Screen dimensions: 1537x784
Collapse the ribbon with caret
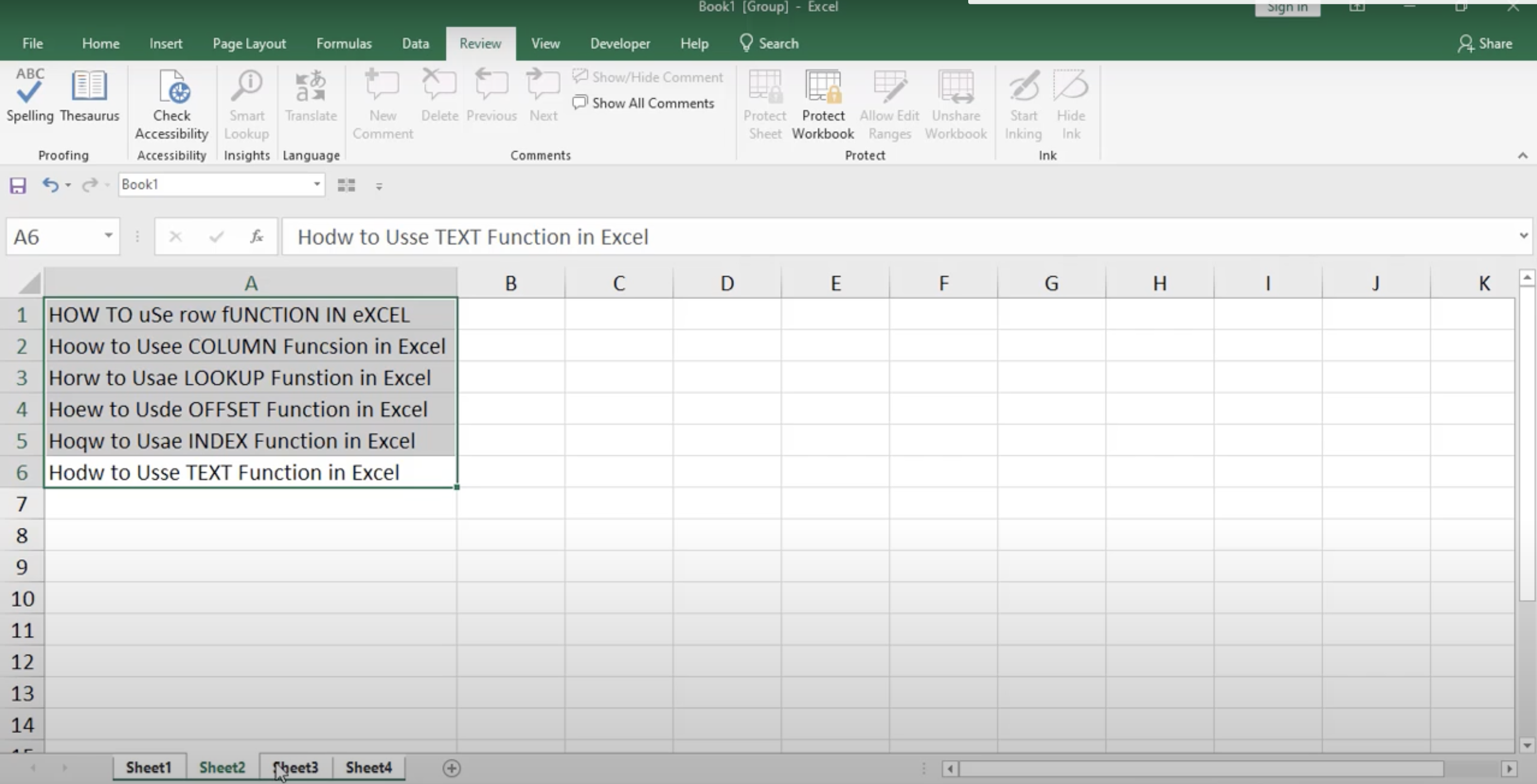pyautogui.click(x=1523, y=155)
